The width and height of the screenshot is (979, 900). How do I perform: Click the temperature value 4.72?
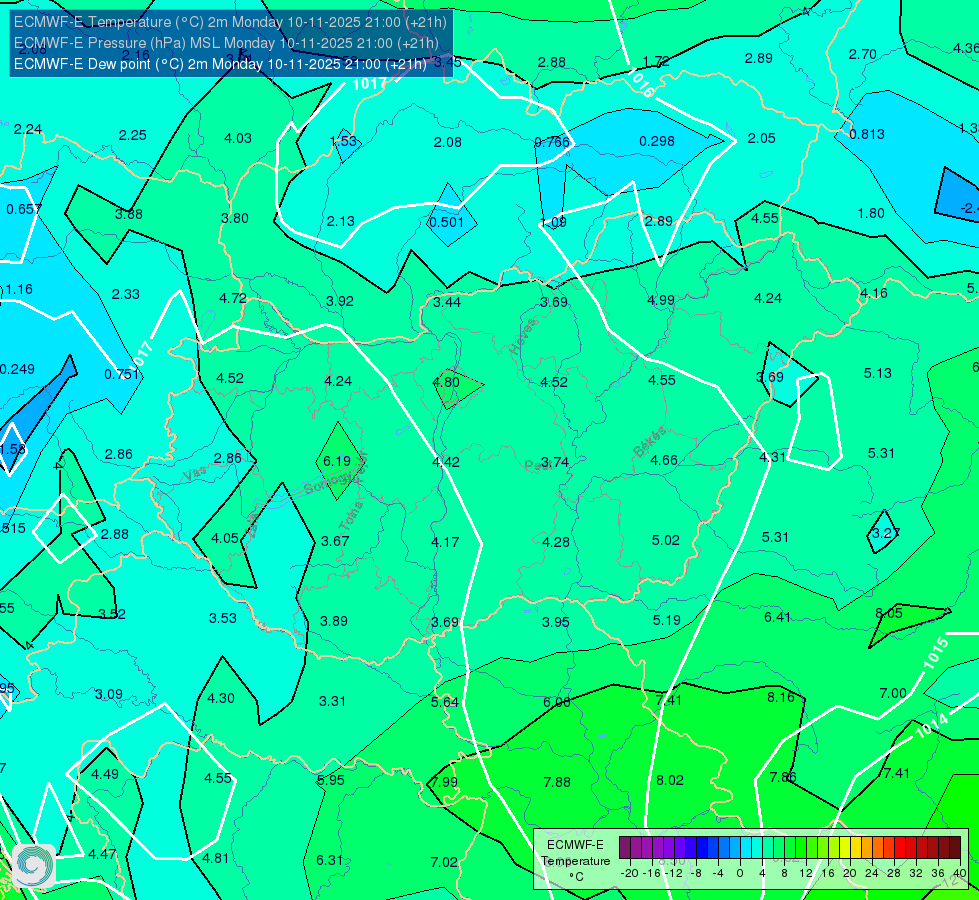coord(233,298)
